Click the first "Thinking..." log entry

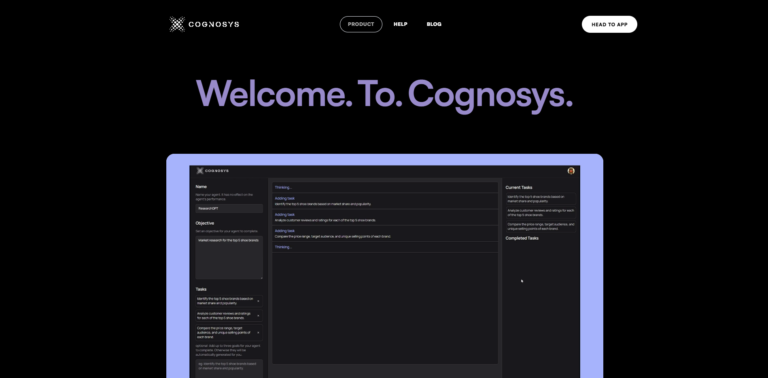[385, 188]
